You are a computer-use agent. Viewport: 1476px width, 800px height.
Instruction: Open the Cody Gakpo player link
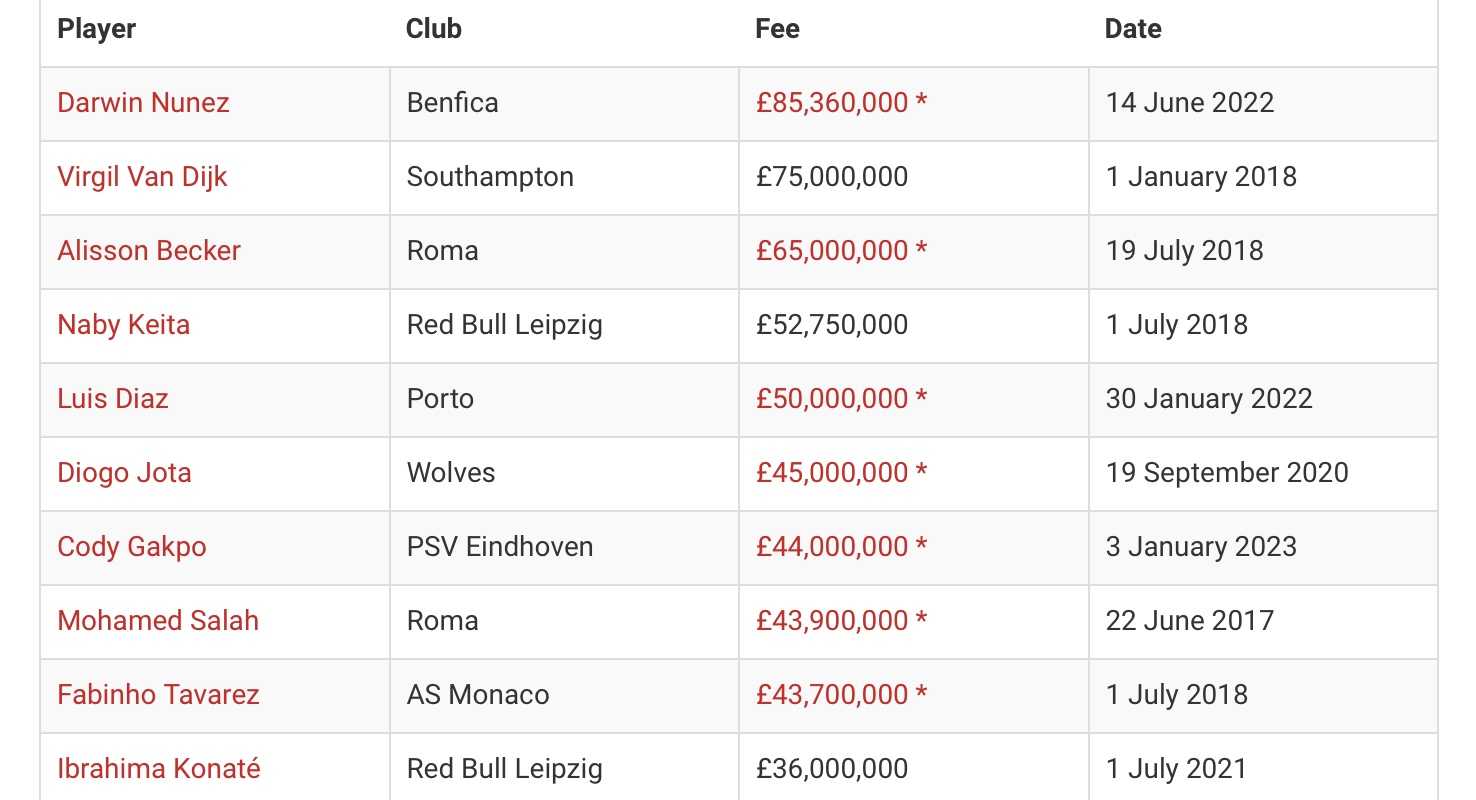(132, 547)
